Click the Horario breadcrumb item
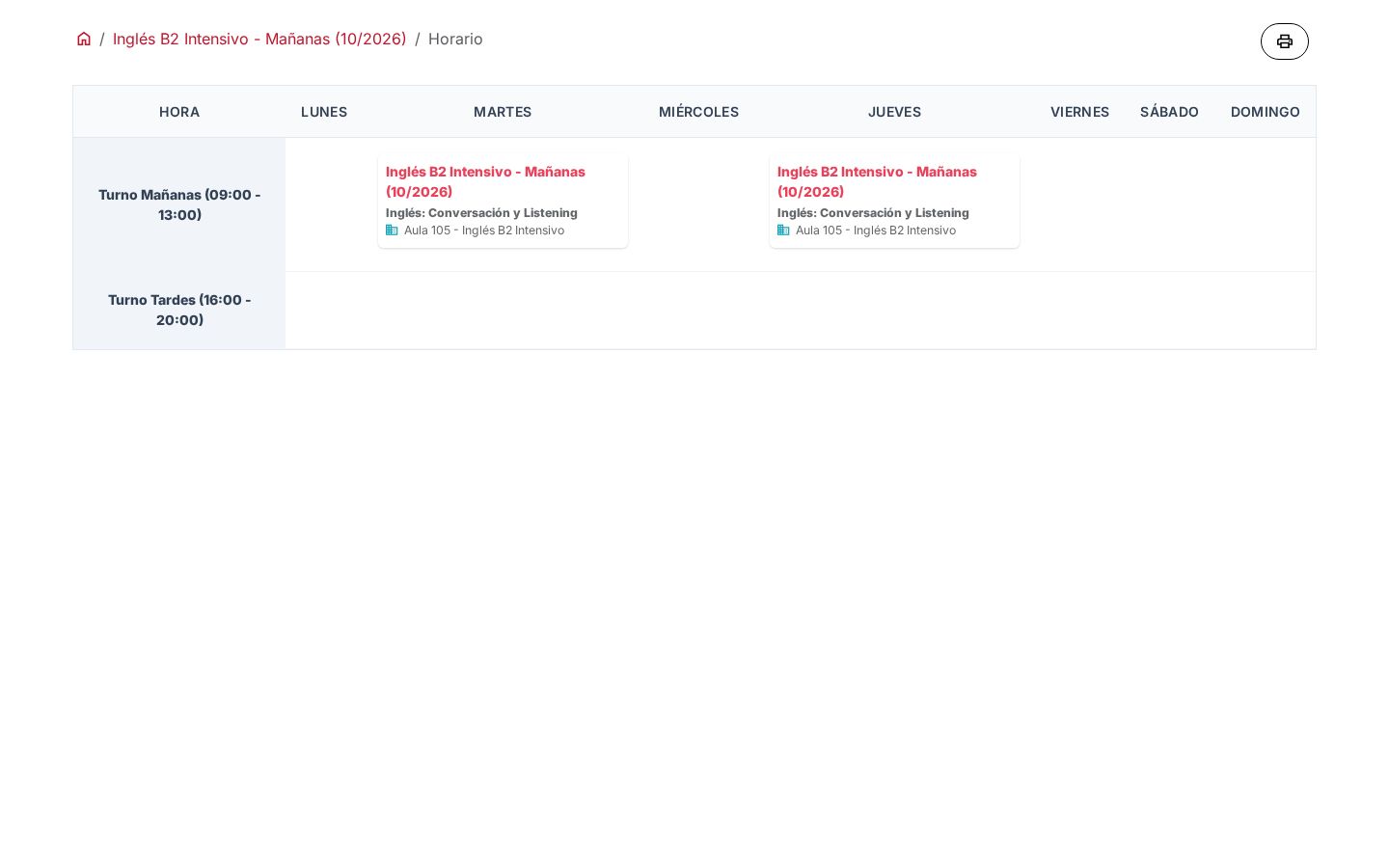 tap(455, 39)
